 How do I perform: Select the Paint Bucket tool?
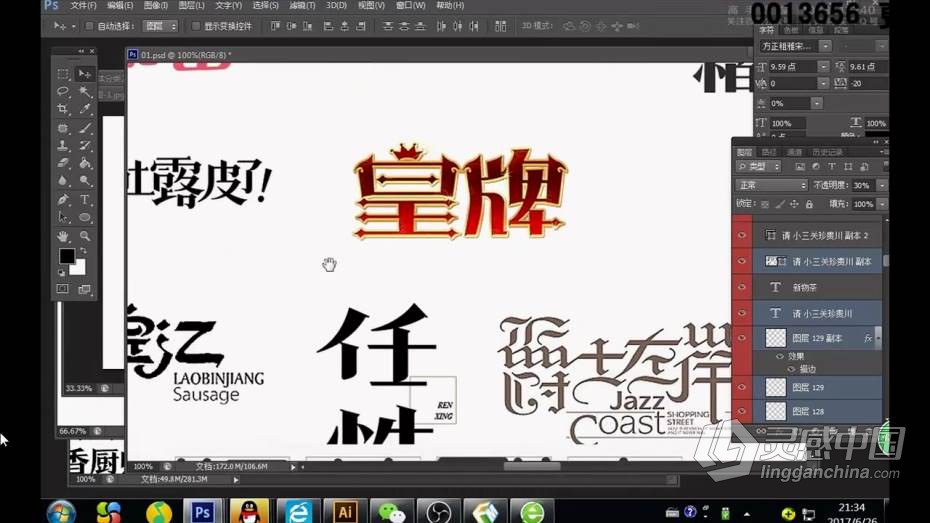coord(85,163)
